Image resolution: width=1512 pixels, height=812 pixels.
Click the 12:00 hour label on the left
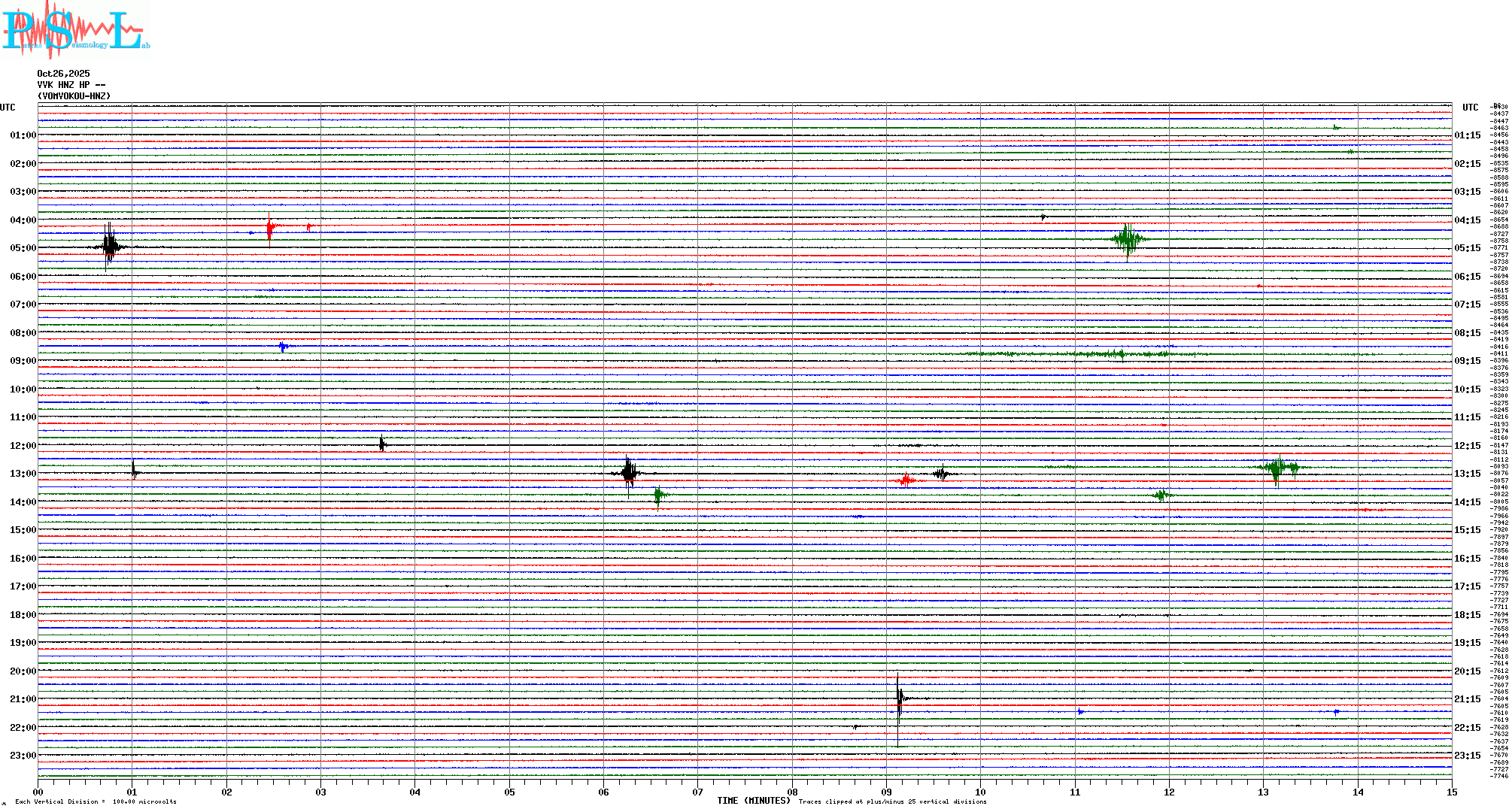[23, 446]
